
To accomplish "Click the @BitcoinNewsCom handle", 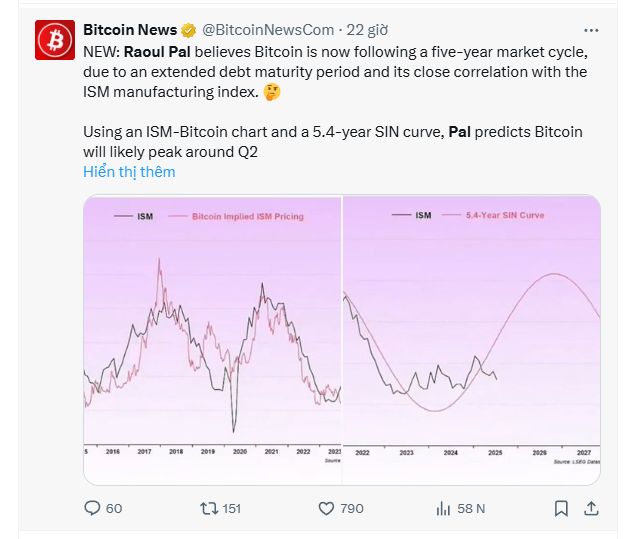I will coord(268,30).
